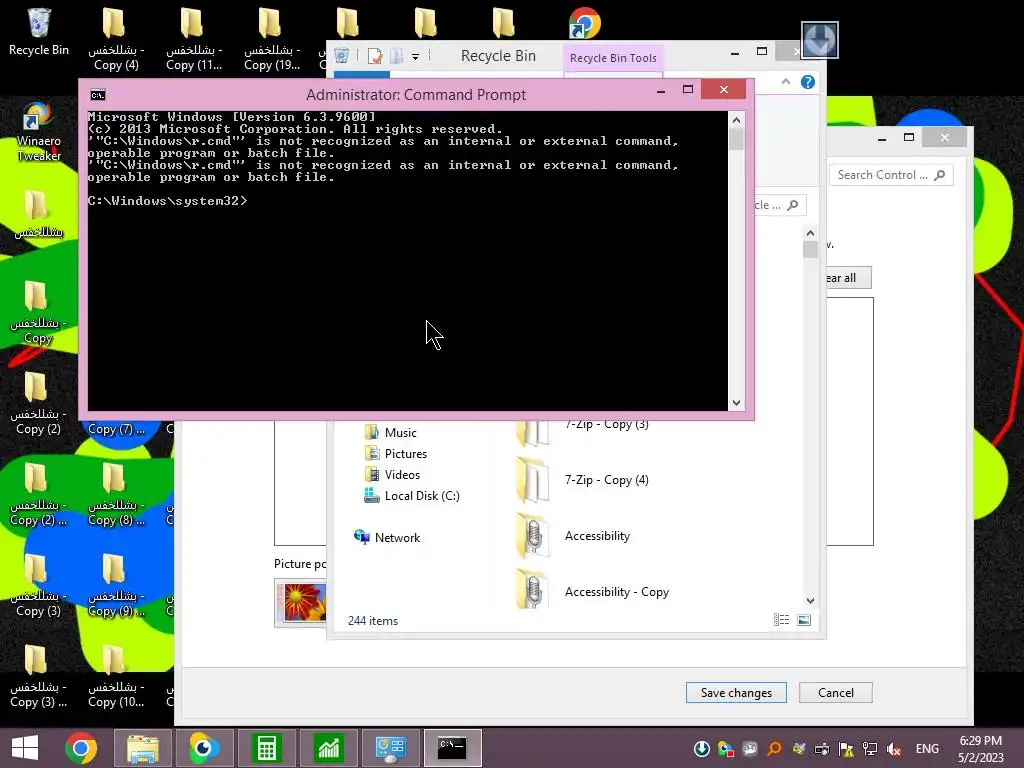1024x768 pixels.
Task: Click the orange magnifier tray icon
Action: click(x=775, y=749)
